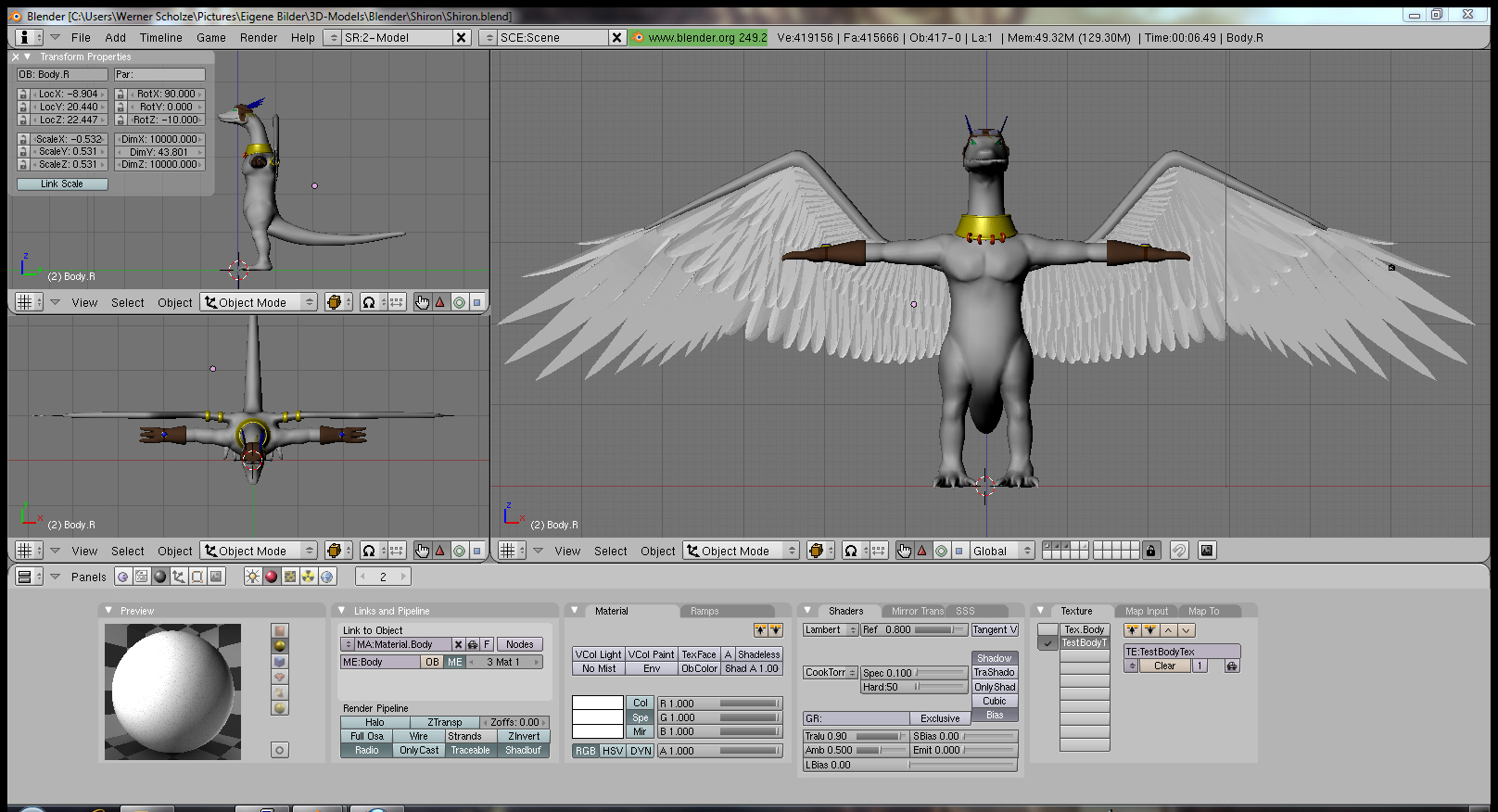The height and width of the screenshot is (812, 1498).
Task: Toggle the Shadeless material option
Action: coord(758,654)
